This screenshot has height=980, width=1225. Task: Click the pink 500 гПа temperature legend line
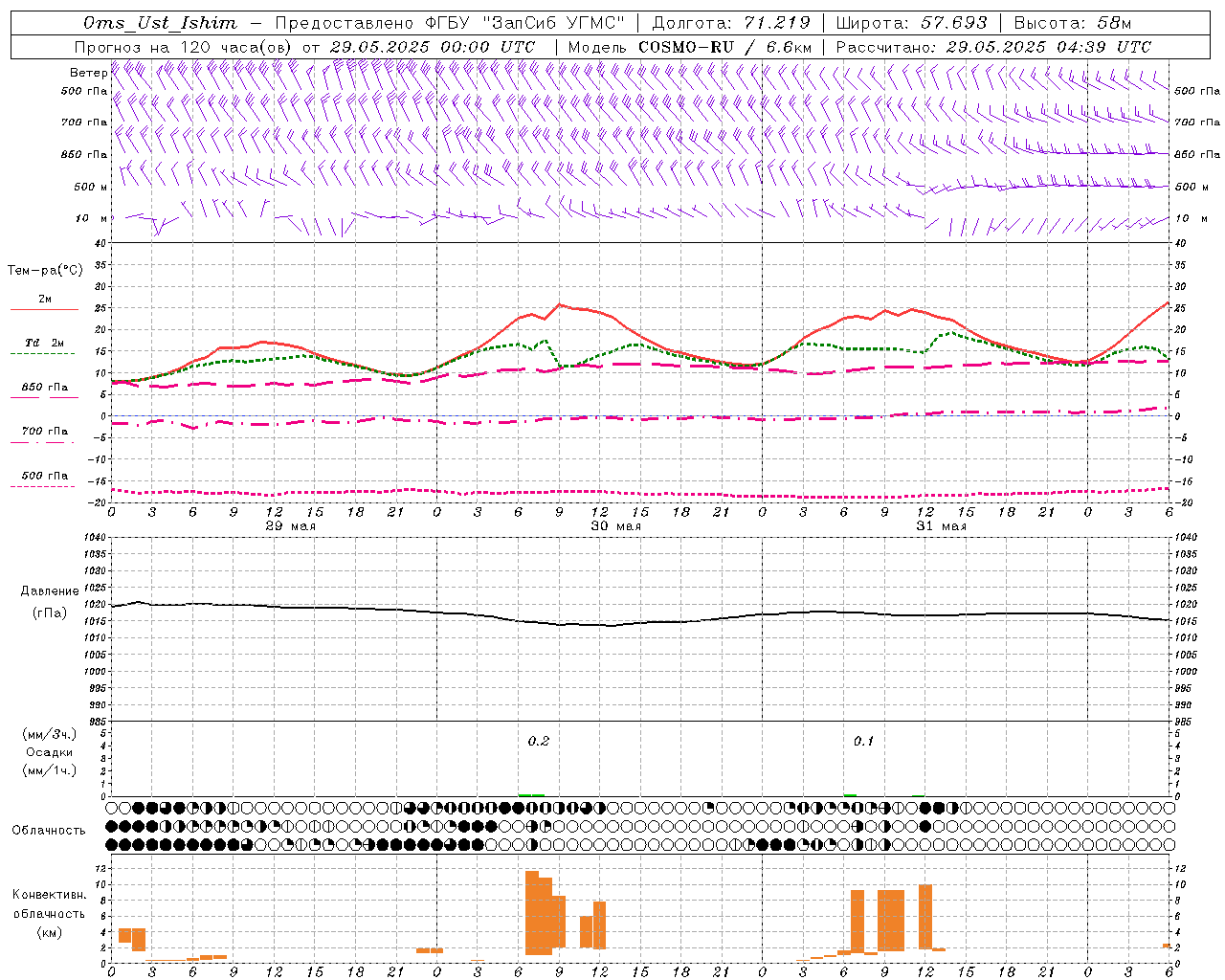pos(44,486)
